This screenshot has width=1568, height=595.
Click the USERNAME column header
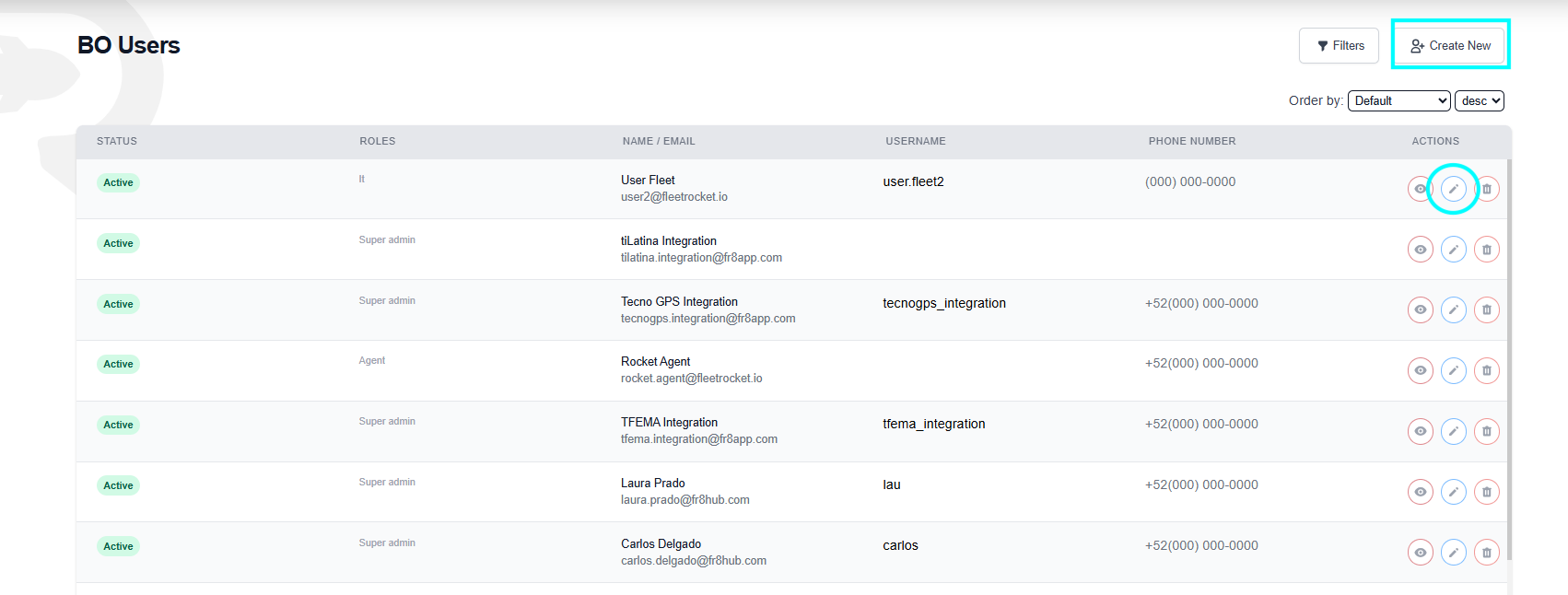pos(916,141)
